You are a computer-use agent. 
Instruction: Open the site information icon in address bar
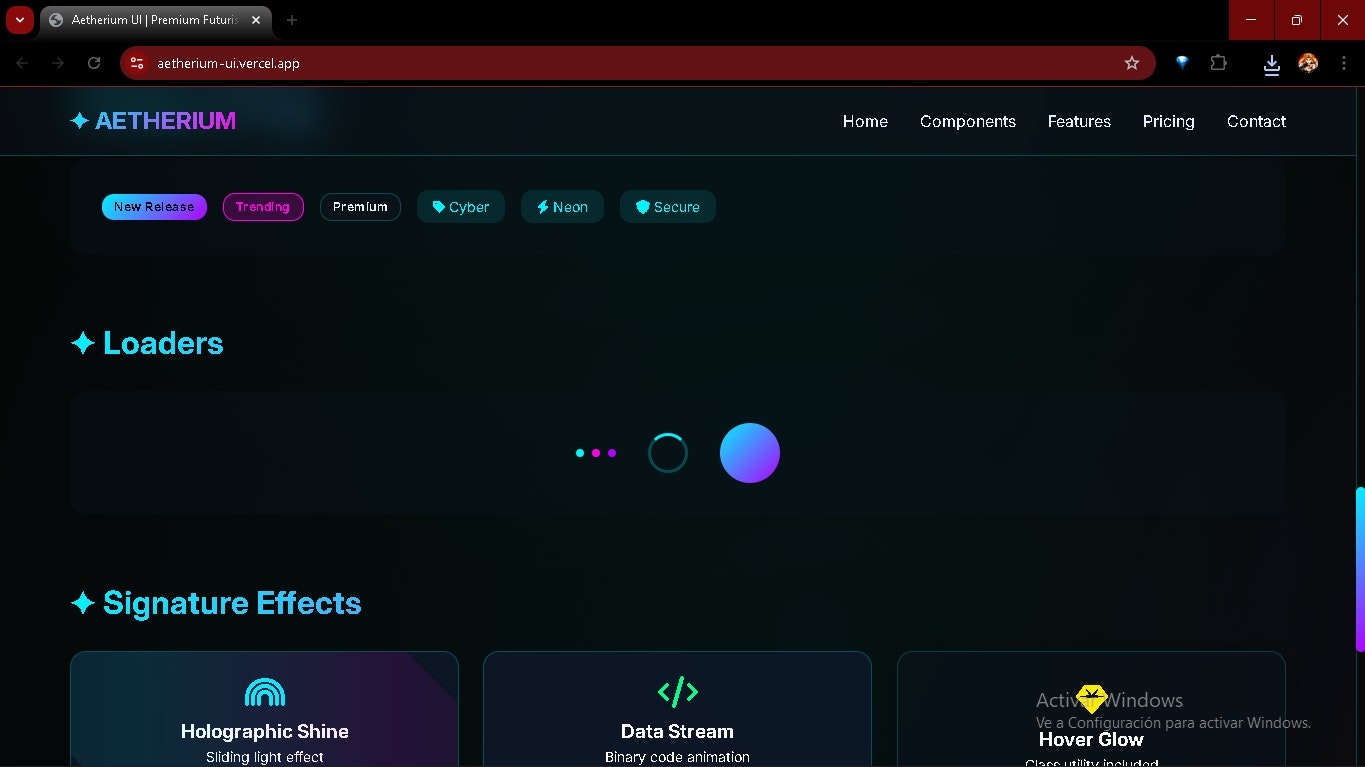138,63
